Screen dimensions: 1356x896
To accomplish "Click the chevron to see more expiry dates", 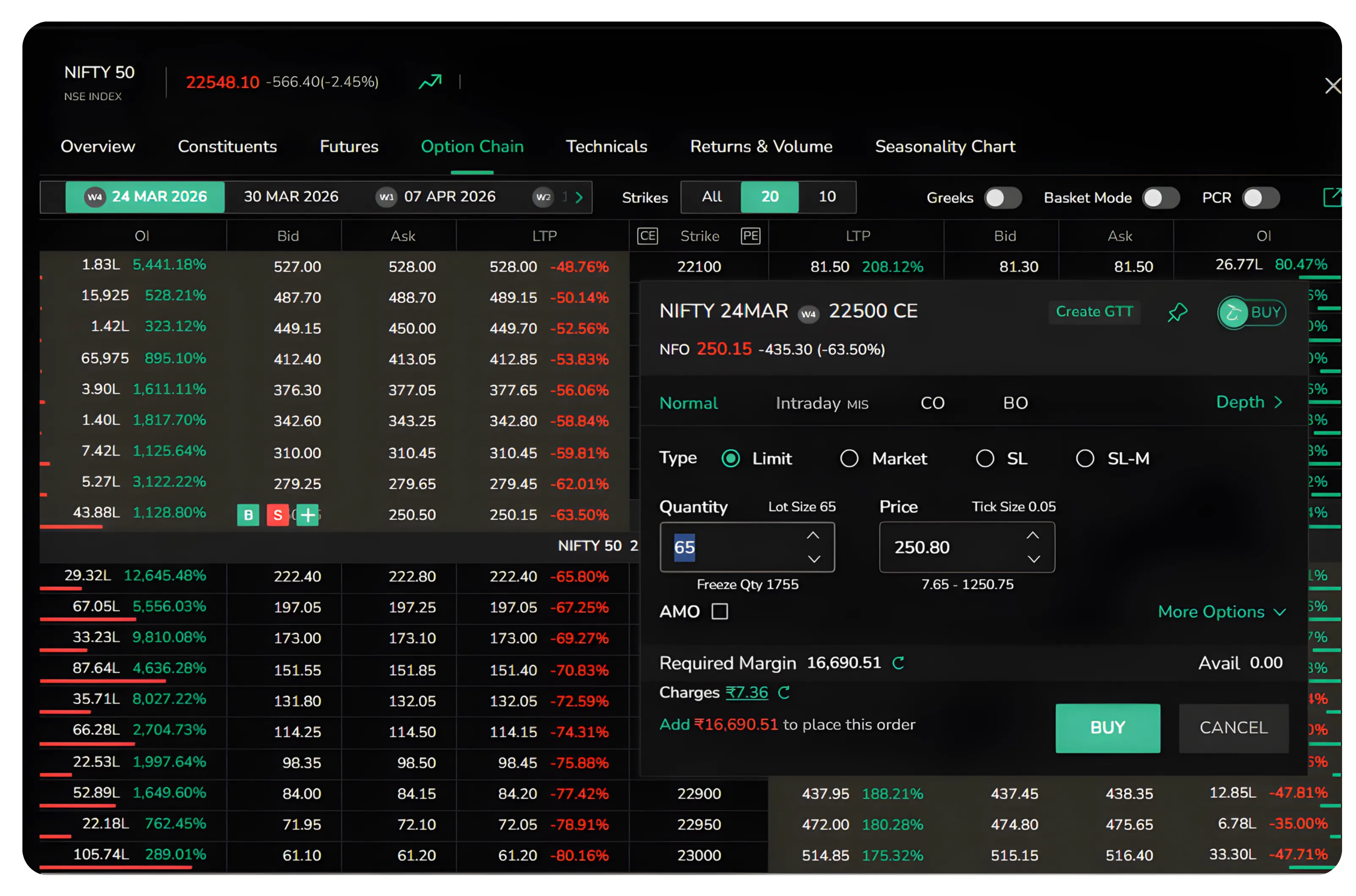I will point(579,197).
